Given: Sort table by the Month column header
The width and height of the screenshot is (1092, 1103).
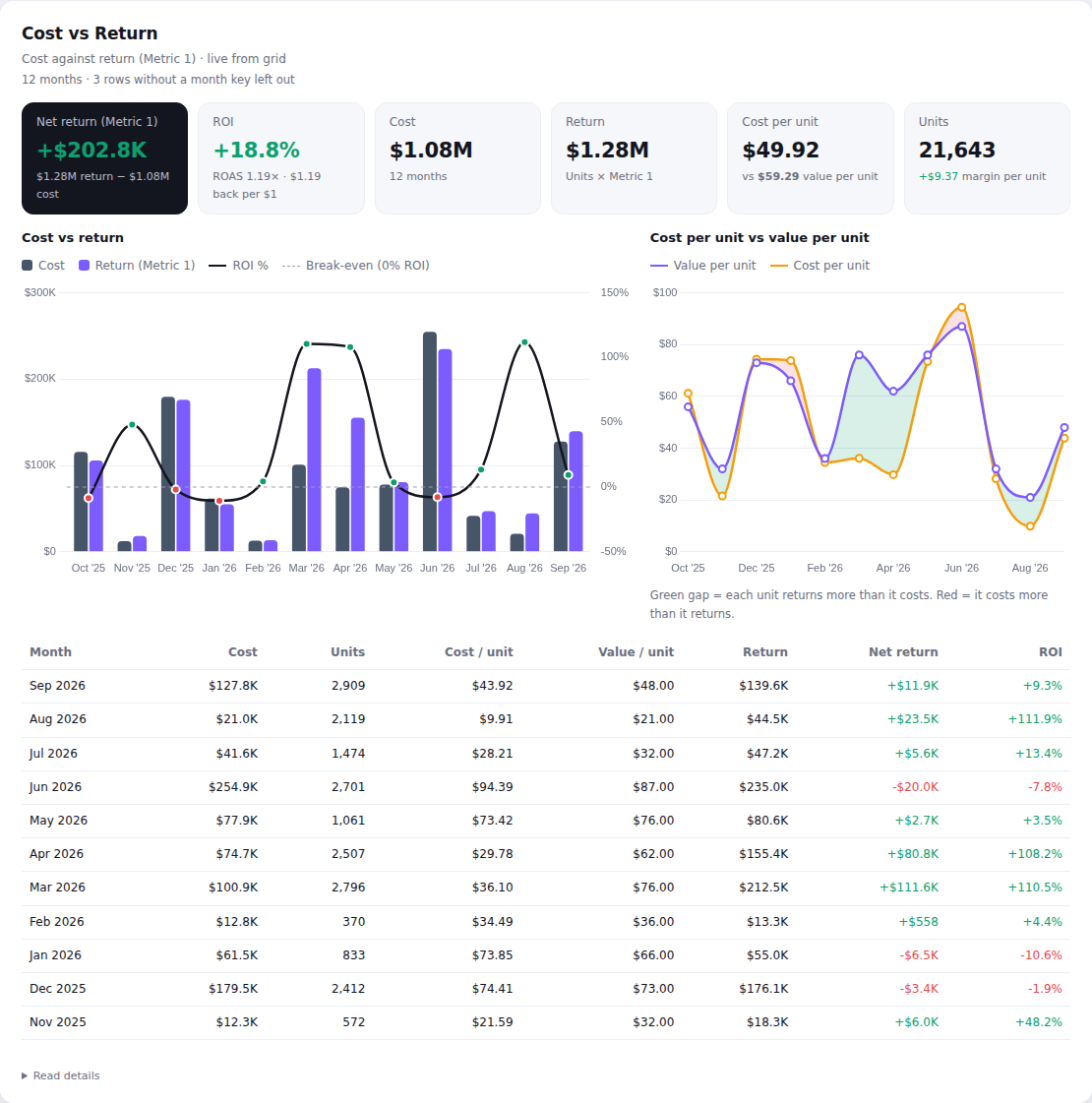Looking at the screenshot, I should coord(50,652).
